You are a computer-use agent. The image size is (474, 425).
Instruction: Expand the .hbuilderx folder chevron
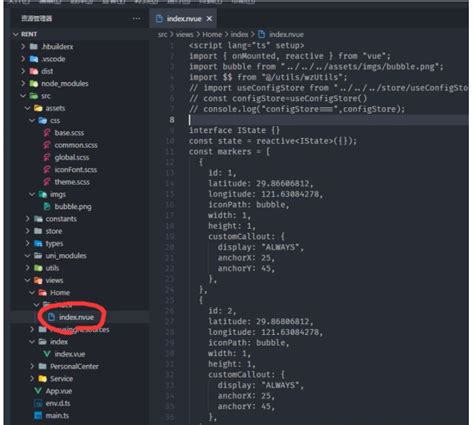pos(23,47)
